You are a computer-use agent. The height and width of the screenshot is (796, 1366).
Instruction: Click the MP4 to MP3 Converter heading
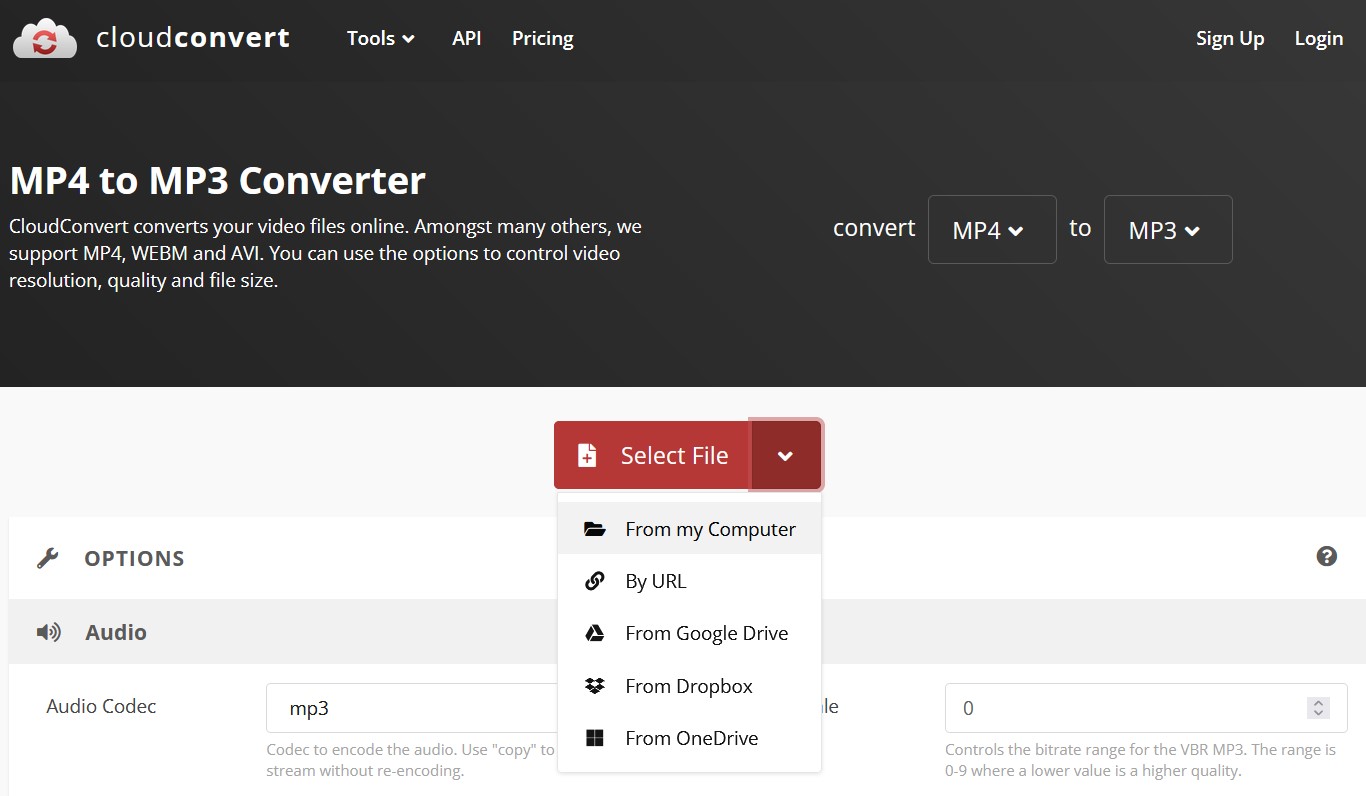tap(218, 181)
